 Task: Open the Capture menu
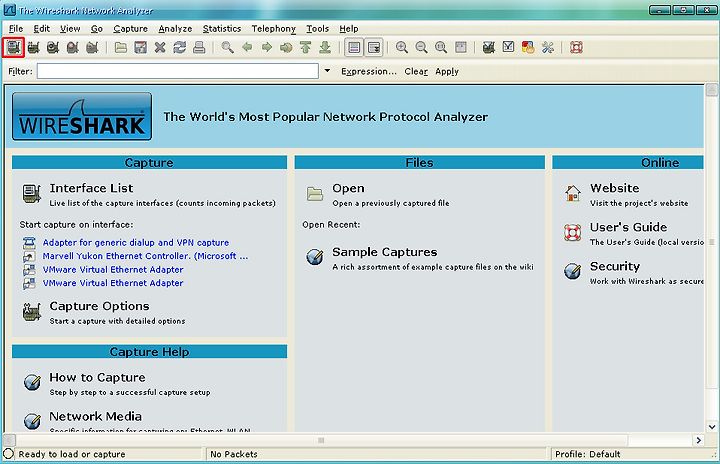pyautogui.click(x=130, y=28)
